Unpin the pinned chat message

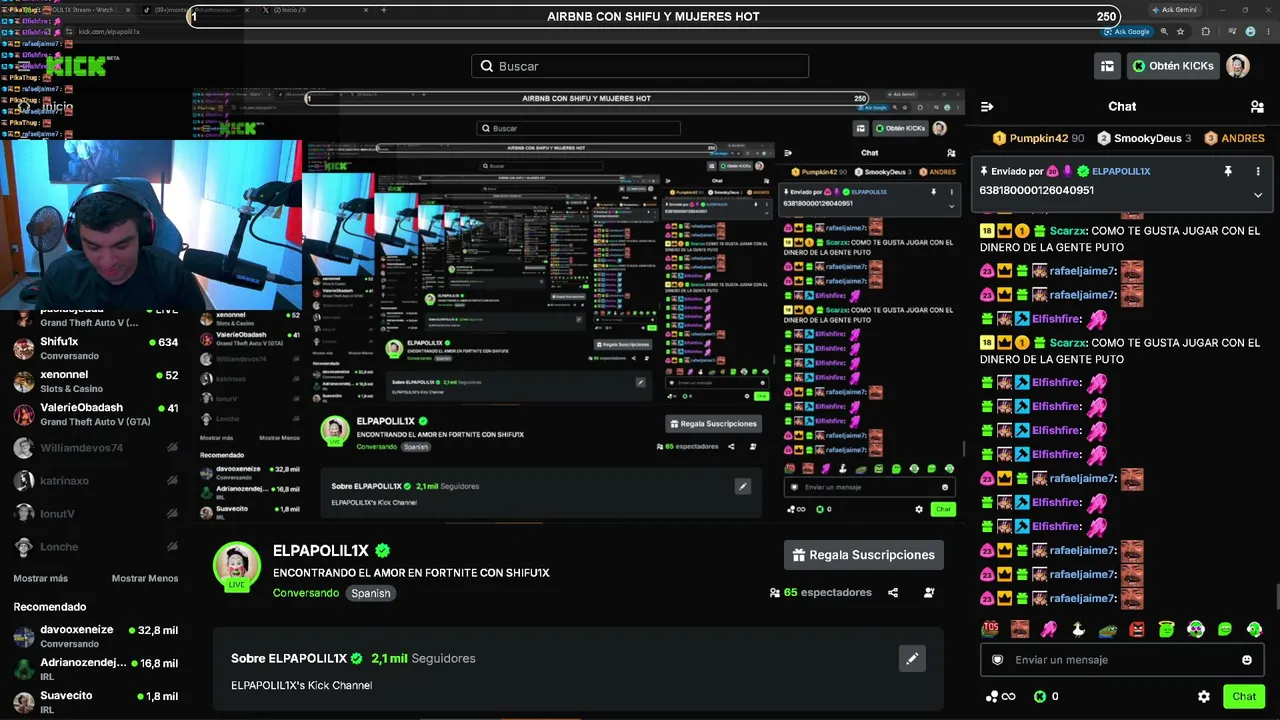pos(1228,172)
